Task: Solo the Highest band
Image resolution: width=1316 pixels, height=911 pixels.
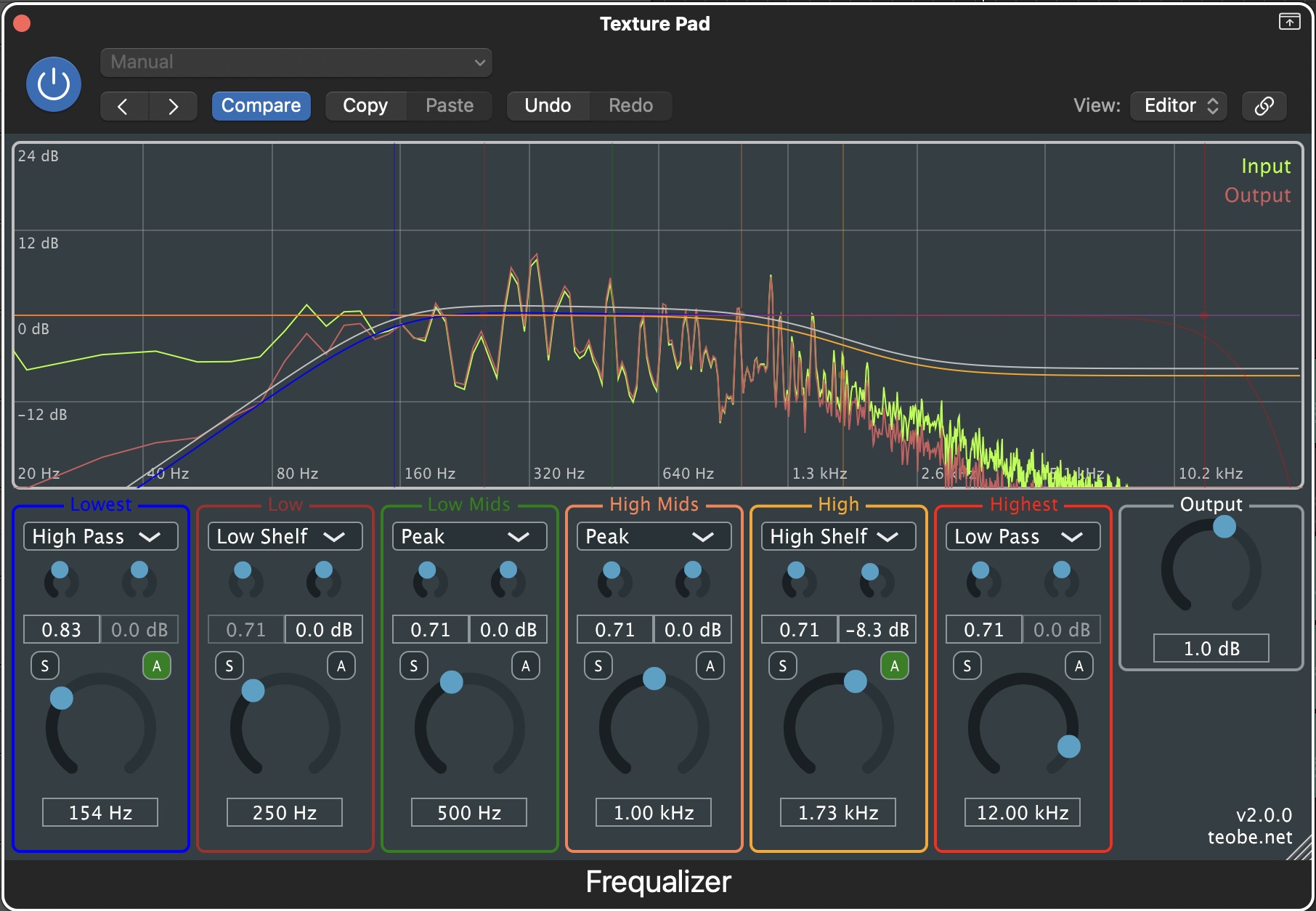Action: tap(967, 665)
